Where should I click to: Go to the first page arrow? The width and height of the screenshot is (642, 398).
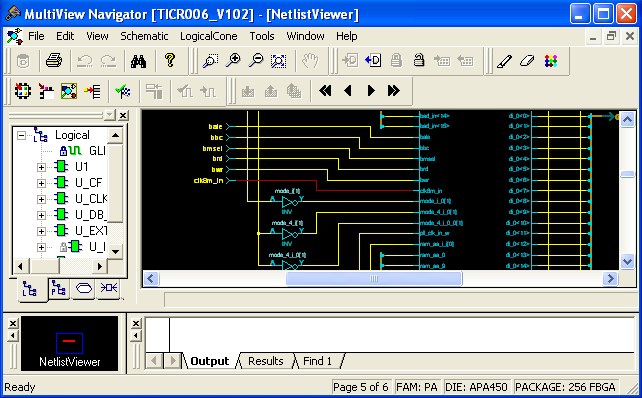pyautogui.click(x=325, y=90)
